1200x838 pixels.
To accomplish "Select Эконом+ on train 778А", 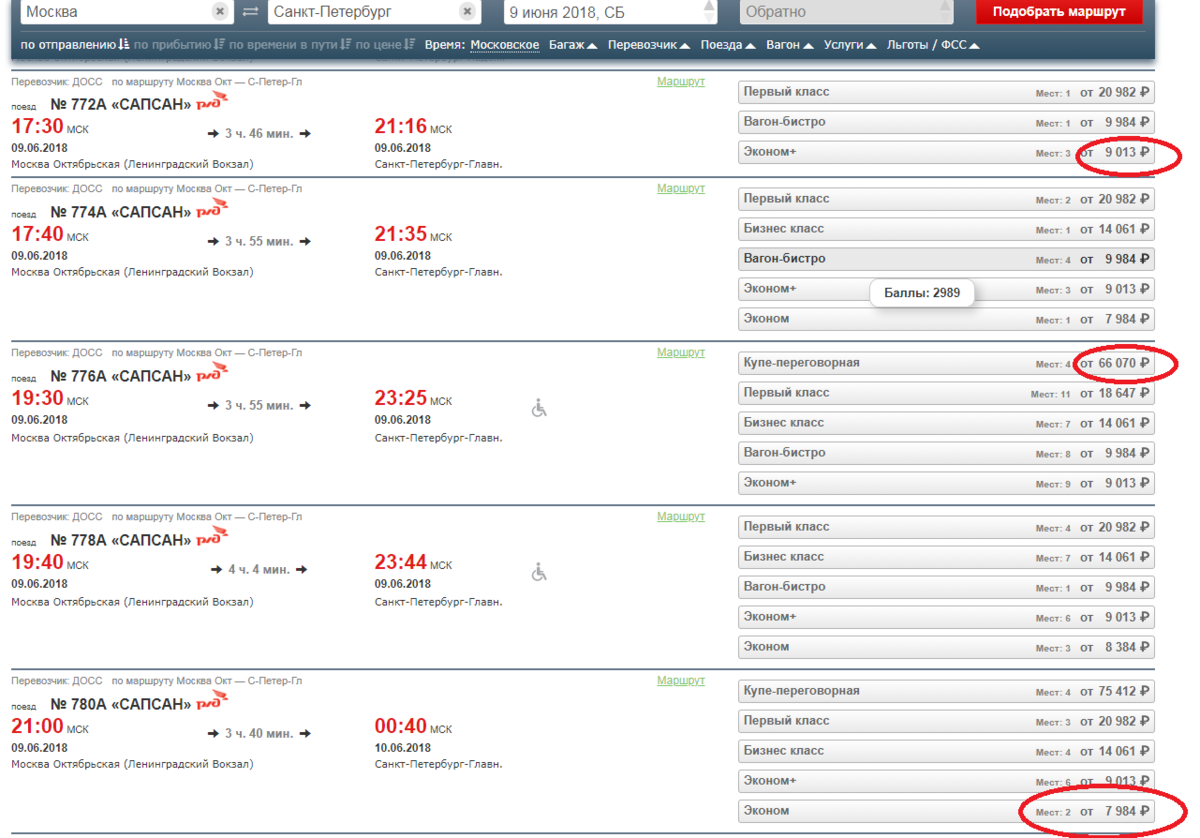I will pyautogui.click(x=946, y=617).
